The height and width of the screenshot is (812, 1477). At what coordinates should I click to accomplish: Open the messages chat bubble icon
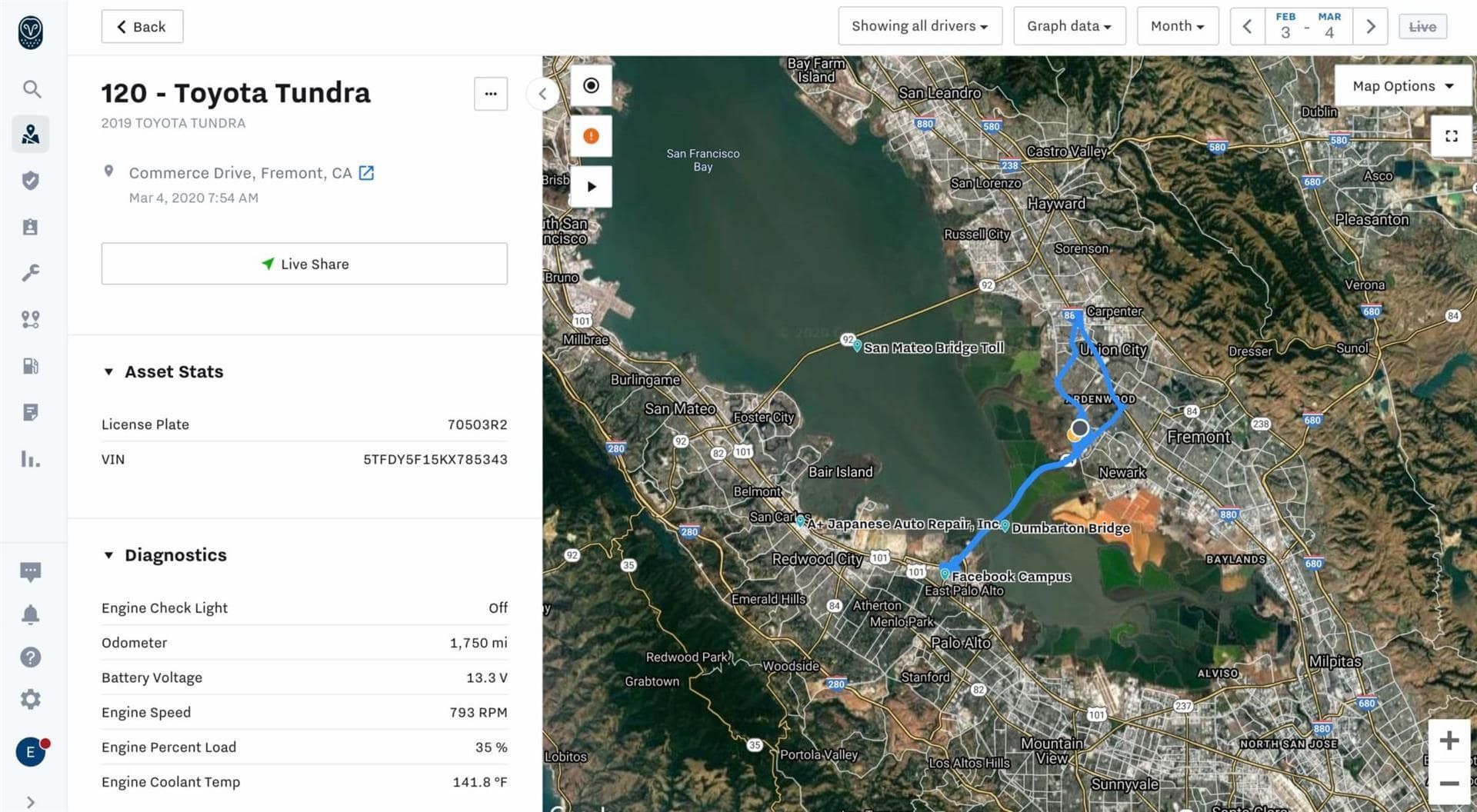coord(31,571)
